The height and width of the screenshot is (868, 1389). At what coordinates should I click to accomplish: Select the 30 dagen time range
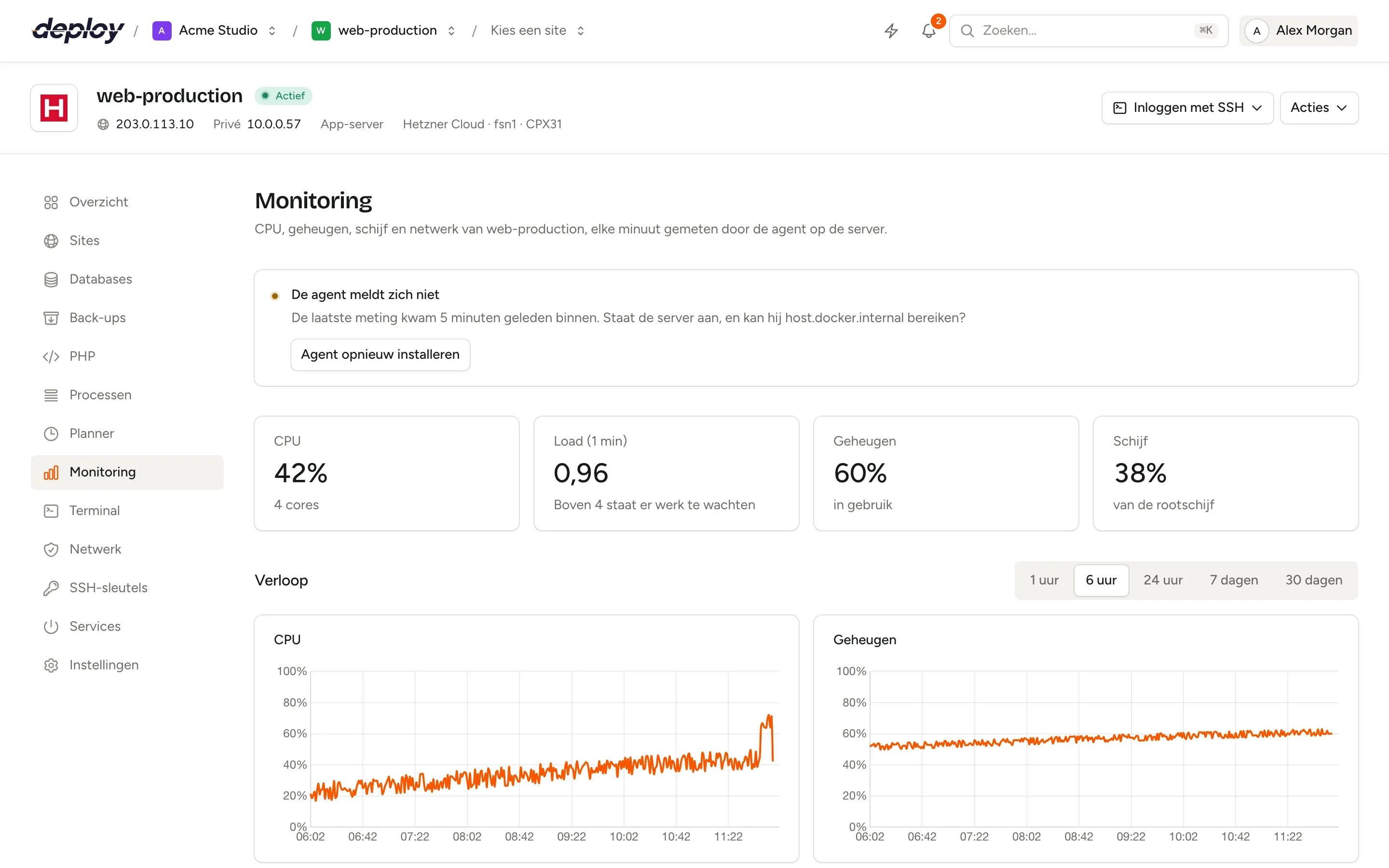(1313, 580)
